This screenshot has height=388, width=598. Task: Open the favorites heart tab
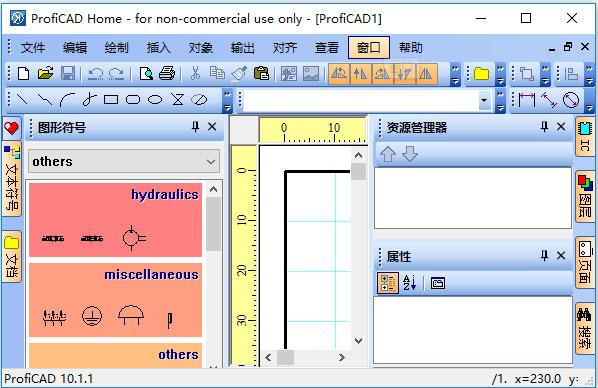[11, 128]
